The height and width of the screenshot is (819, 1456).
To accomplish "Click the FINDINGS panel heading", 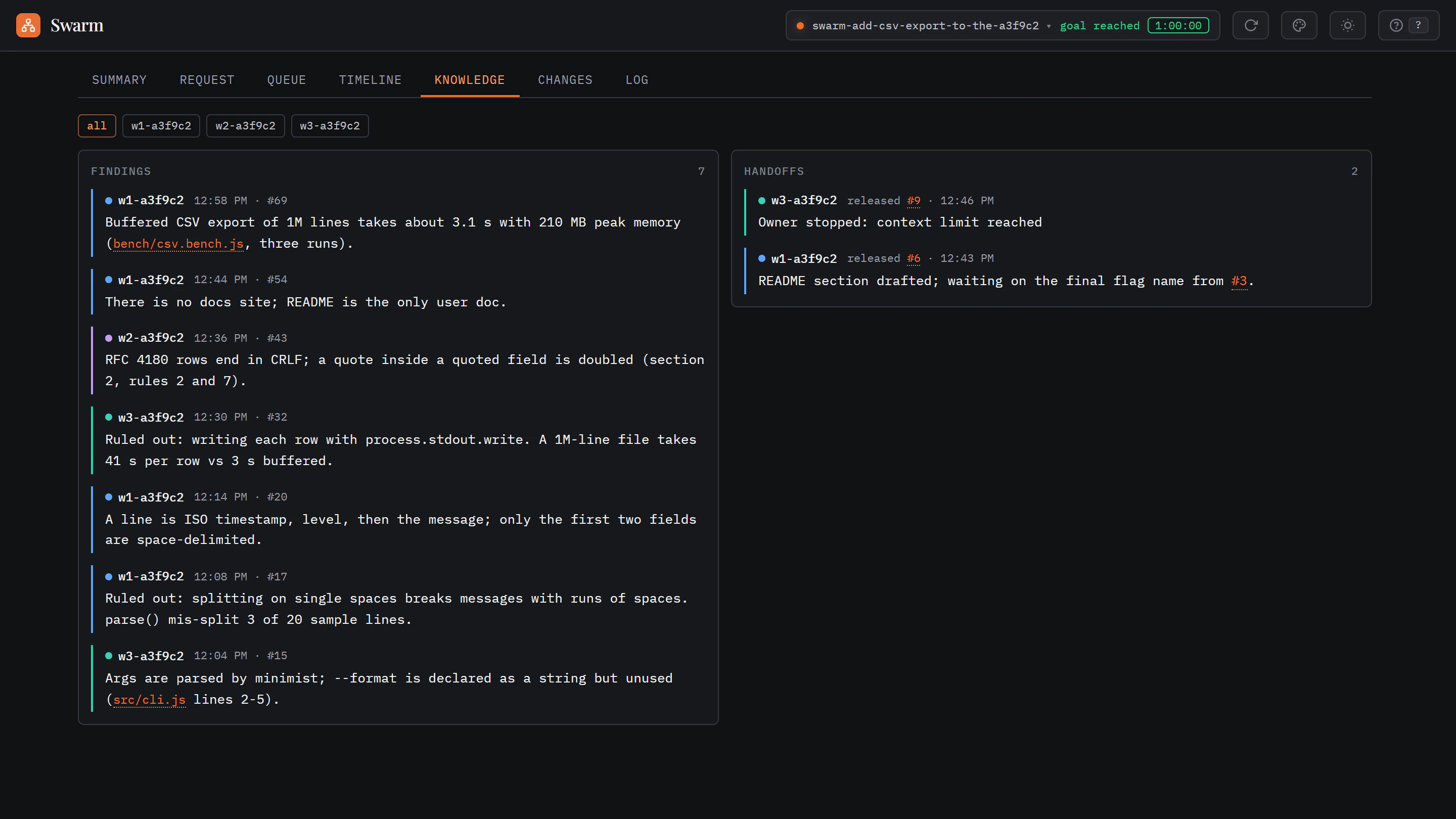I will (121, 171).
